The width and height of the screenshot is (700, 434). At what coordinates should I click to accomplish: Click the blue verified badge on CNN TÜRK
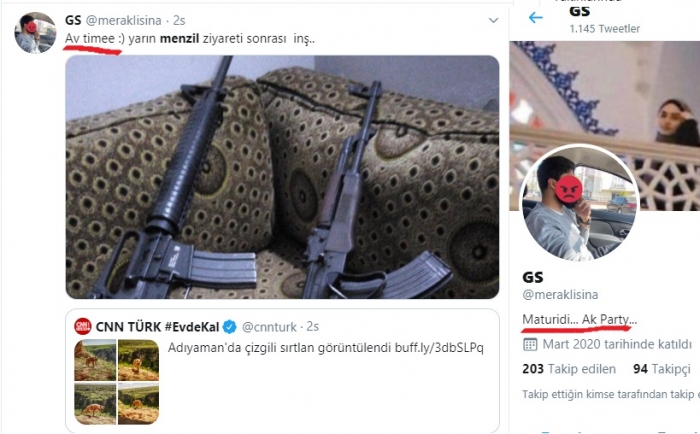point(229,327)
